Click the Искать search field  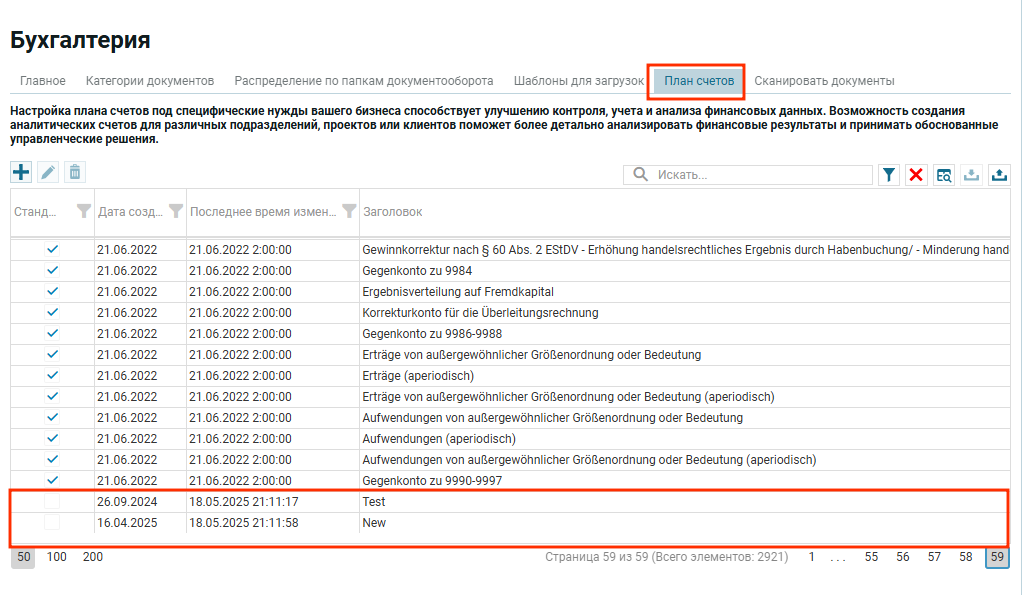(760, 175)
